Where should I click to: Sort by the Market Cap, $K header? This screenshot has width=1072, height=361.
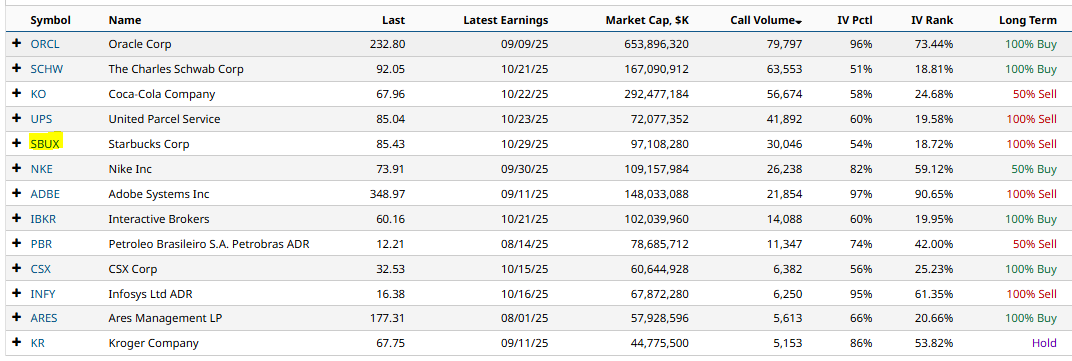pyautogui.click(x=647, y=21)
